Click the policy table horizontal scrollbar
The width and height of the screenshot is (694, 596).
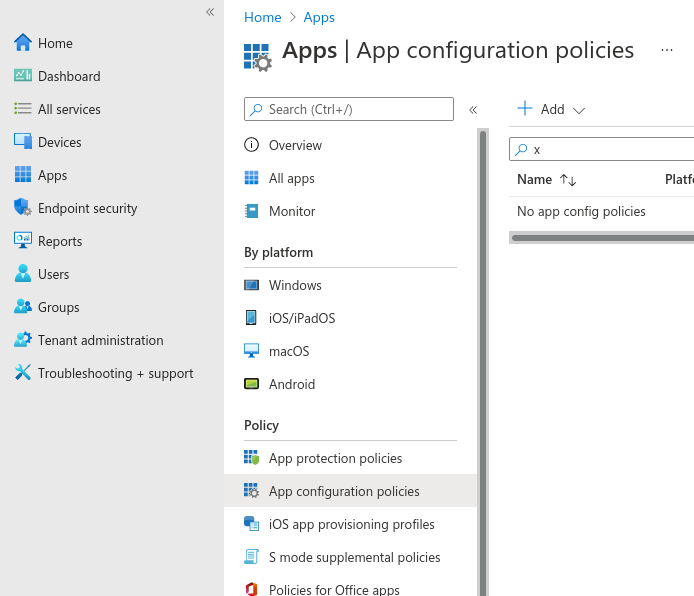(x=601, y=238)
